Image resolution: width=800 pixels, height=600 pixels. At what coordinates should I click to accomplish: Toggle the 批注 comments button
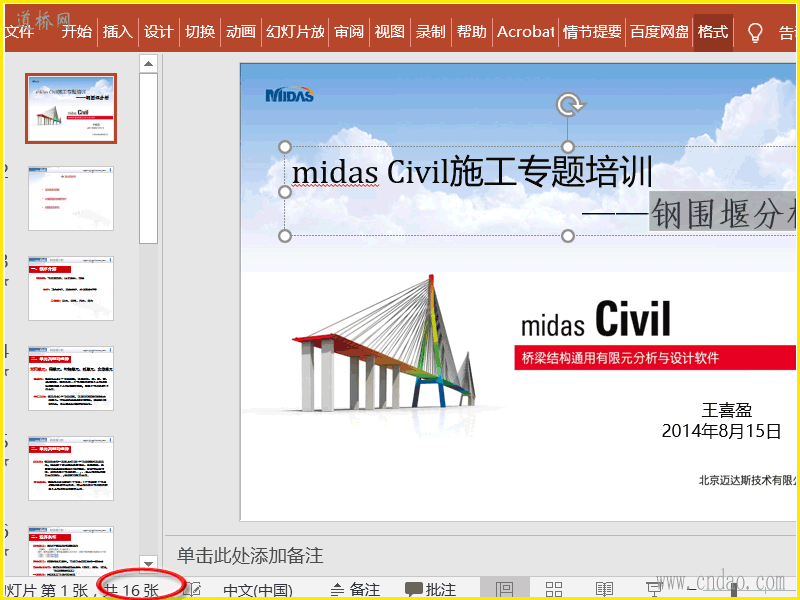[x=430, y=590]
